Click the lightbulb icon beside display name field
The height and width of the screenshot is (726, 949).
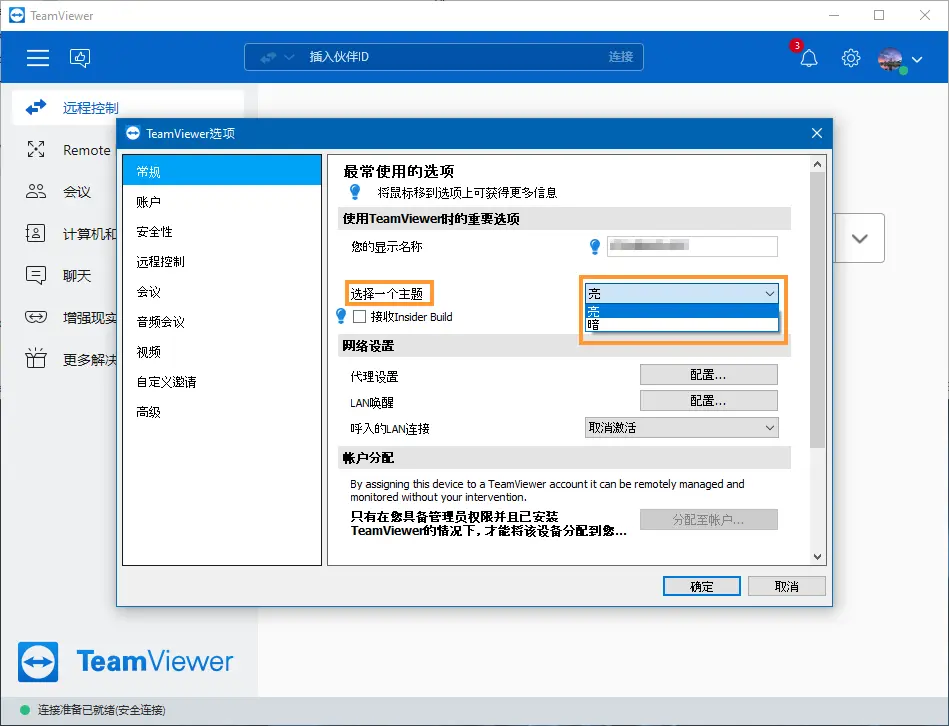coord(595,246)
